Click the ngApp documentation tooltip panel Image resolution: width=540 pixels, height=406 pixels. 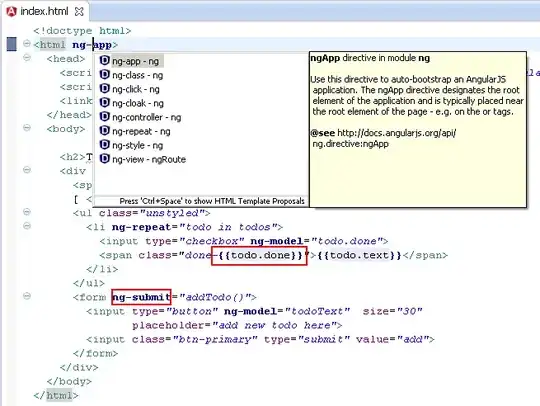418,129
